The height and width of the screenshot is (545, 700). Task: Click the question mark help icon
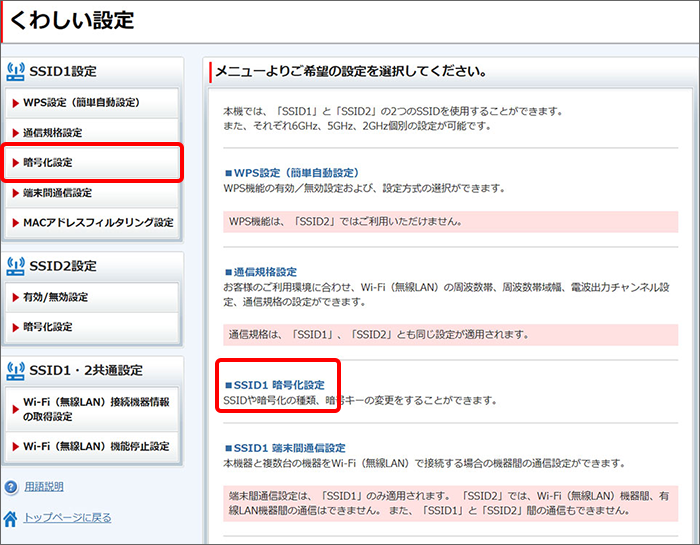click(x=11, y=487)
